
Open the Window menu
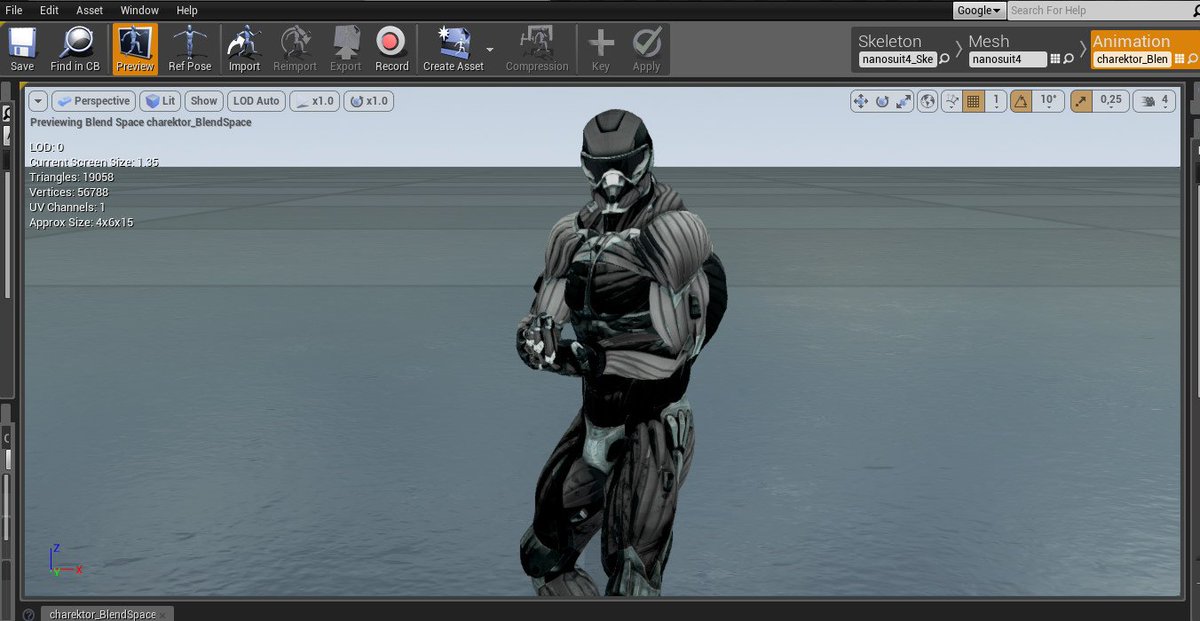coord(139,10)
